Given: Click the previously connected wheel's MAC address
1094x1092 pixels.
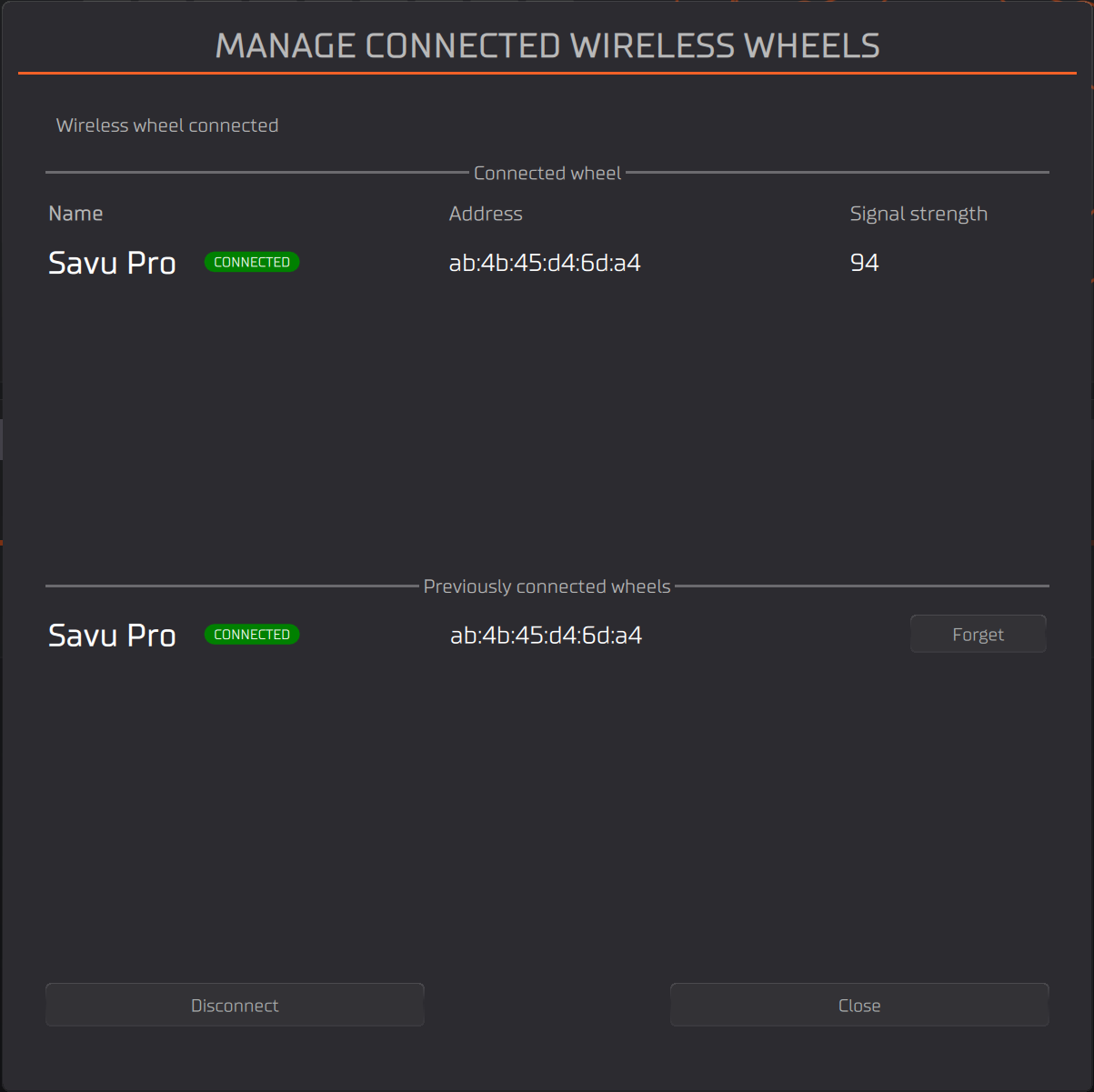Looking at the screenshot, I should pos(546,636).
